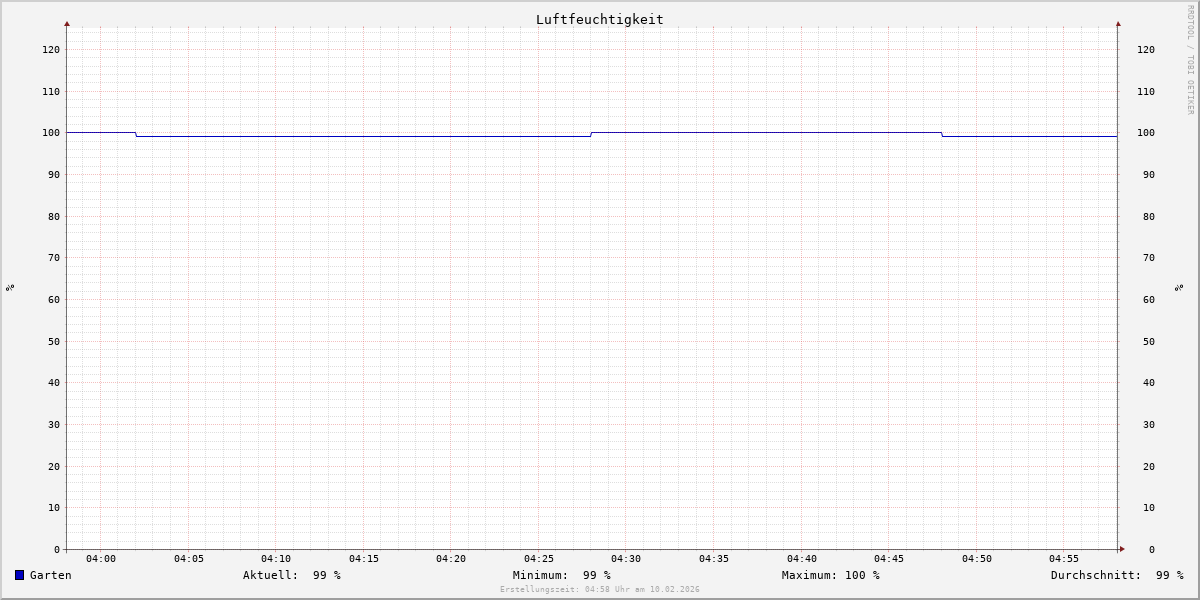Click the right y-axis 90 label
Viewport: 1200px width, 600px height.
click(1147, 174)
